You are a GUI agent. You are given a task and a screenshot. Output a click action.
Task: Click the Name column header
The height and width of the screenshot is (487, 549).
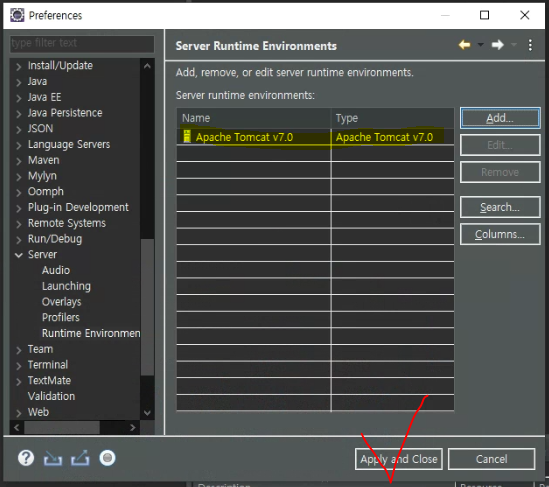coord(253,118)
